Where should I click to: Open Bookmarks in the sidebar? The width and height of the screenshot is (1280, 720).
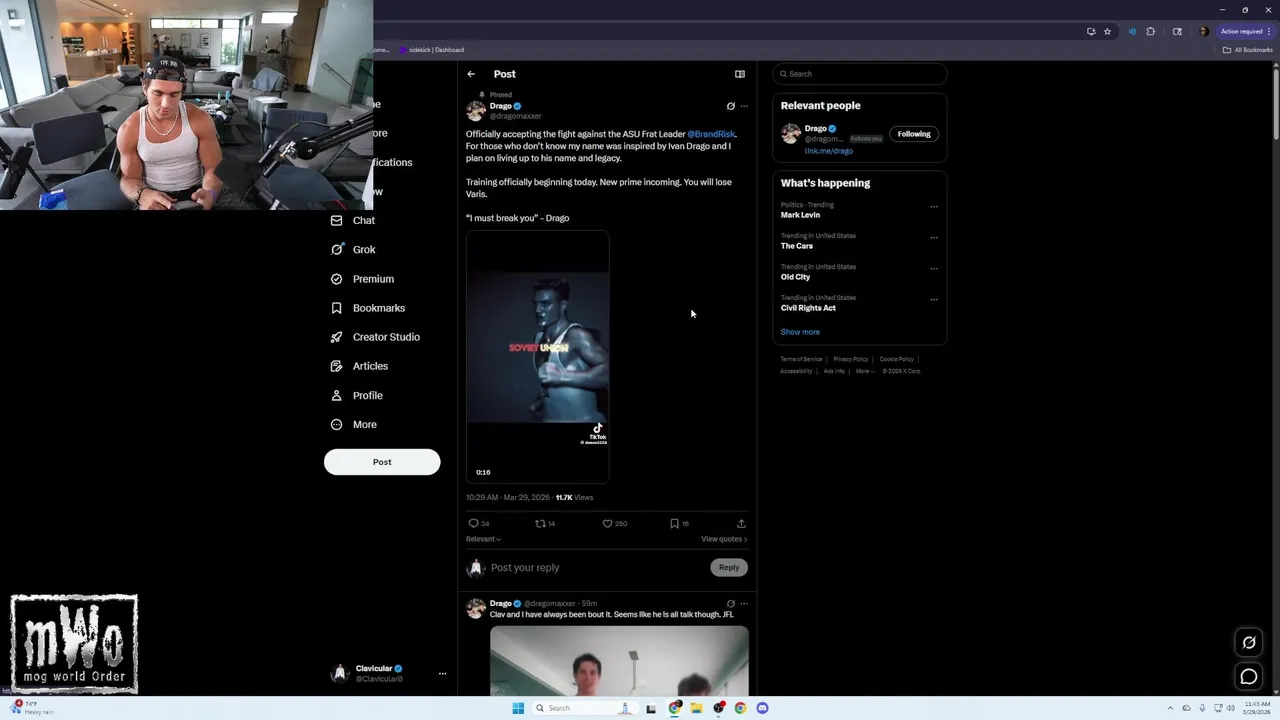[x=367, y=308]
